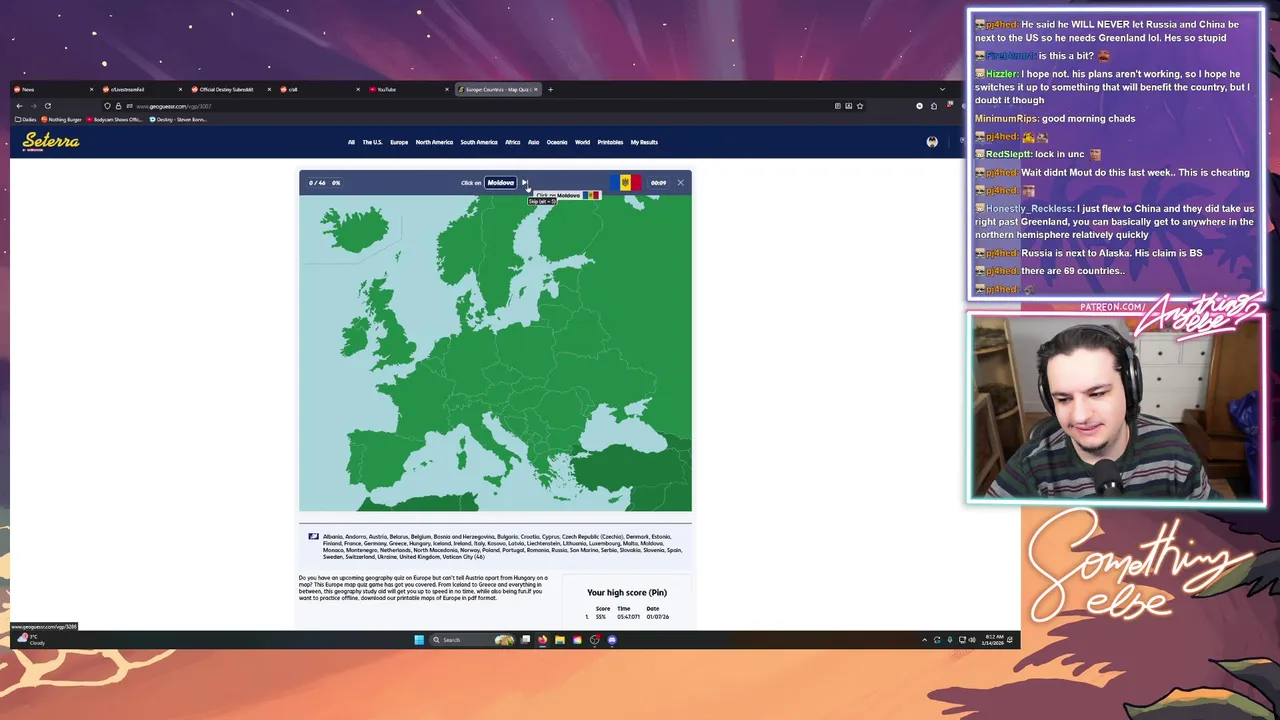Click the 55% high score entry
1280x720 pixels.
tap(601, 617)
